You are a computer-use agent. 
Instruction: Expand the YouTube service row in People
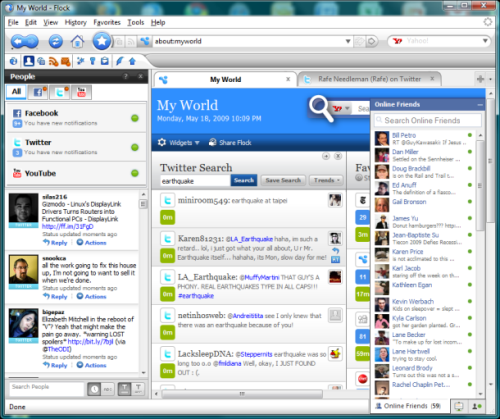coord(76,173)
